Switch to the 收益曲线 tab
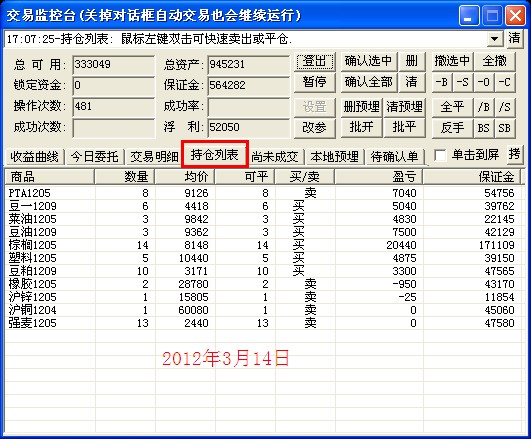The height and width of the screenshot is (439, 531). coord(34,157)
